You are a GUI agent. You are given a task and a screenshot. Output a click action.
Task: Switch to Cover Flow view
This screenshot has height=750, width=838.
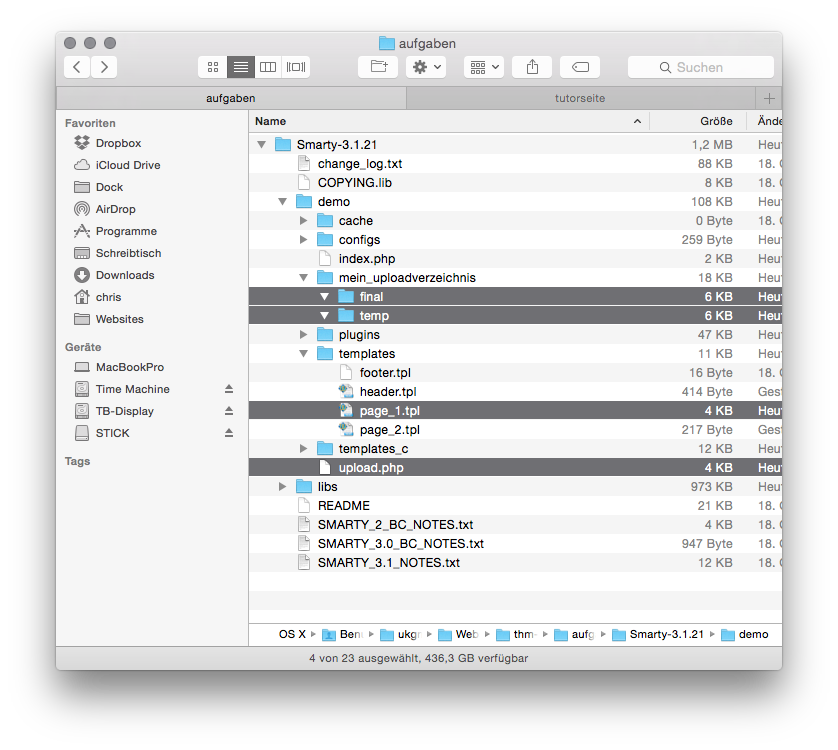(296, 67)
